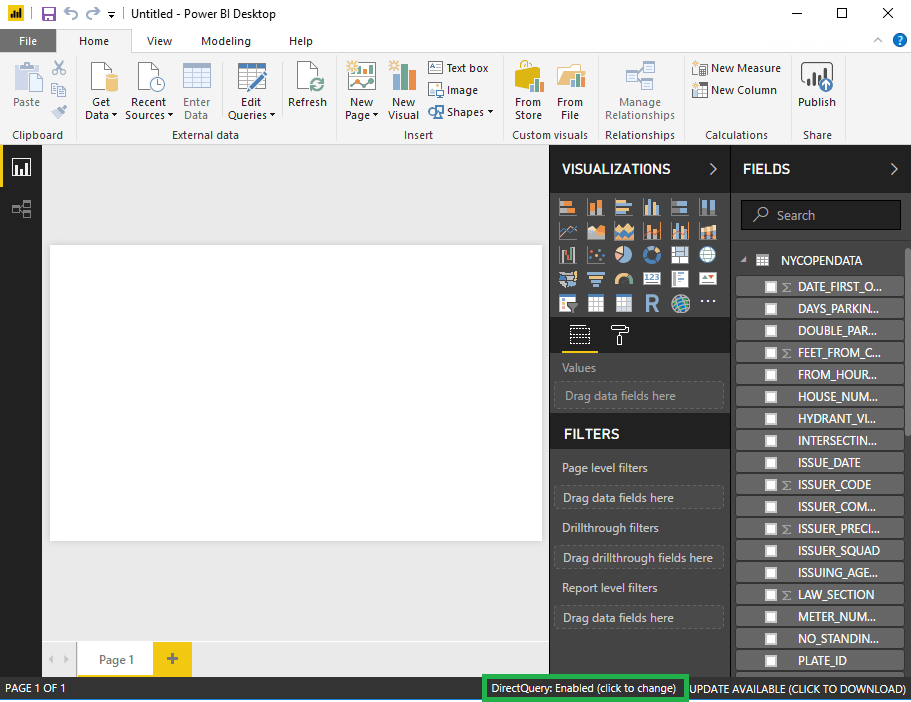Click DirectQuery: Enabled status to change
The height and width of the screenshot is (702, 911).
(x=584, y=689)
